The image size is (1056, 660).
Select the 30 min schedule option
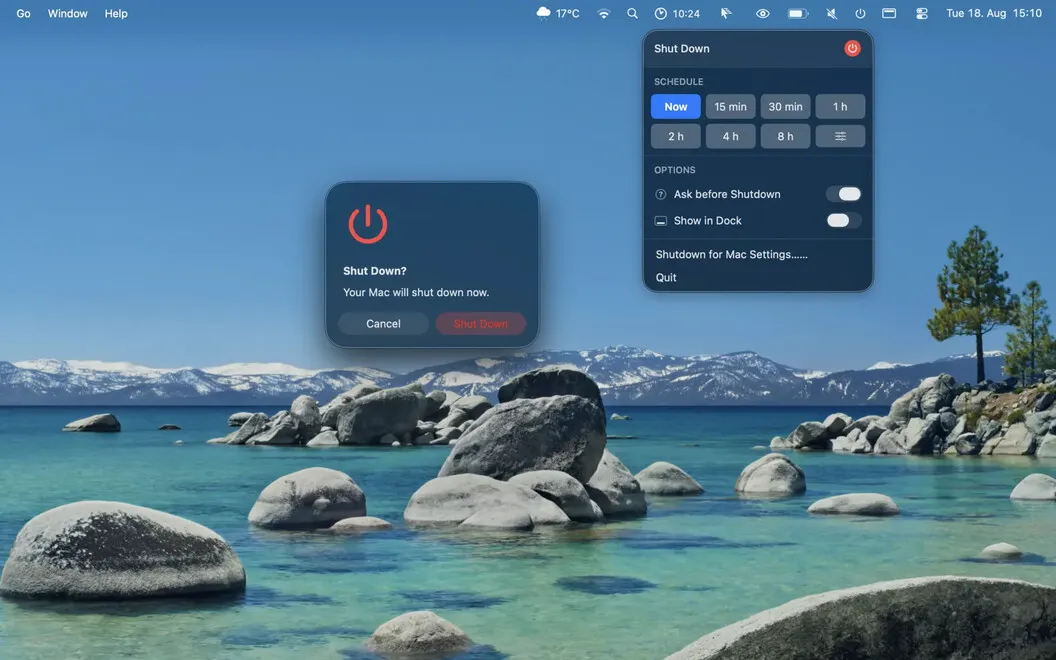coord(785,106)
